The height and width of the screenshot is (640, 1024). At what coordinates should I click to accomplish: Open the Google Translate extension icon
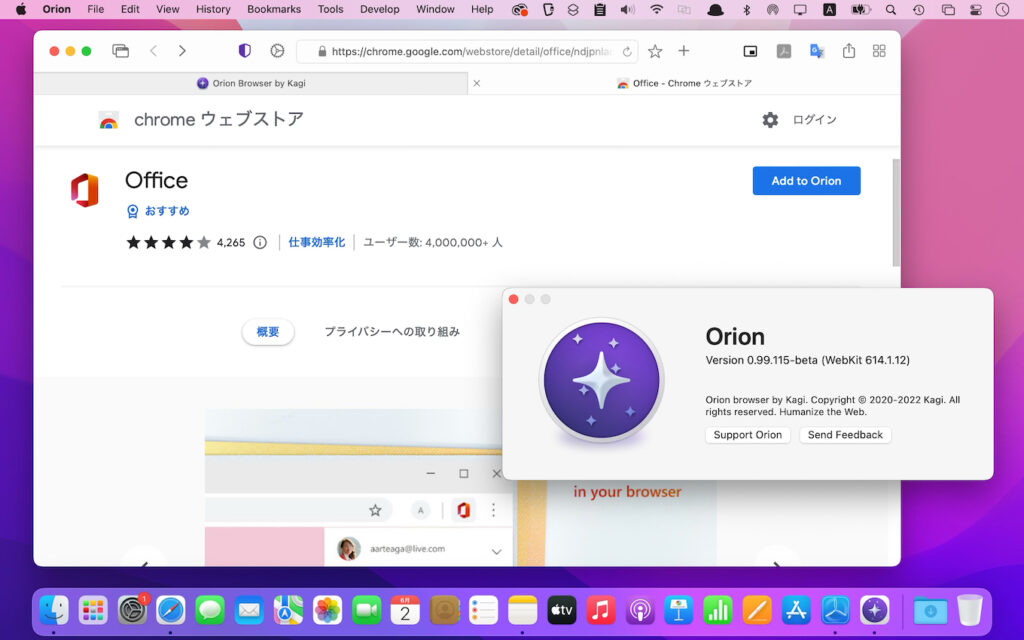pos(817,51)
